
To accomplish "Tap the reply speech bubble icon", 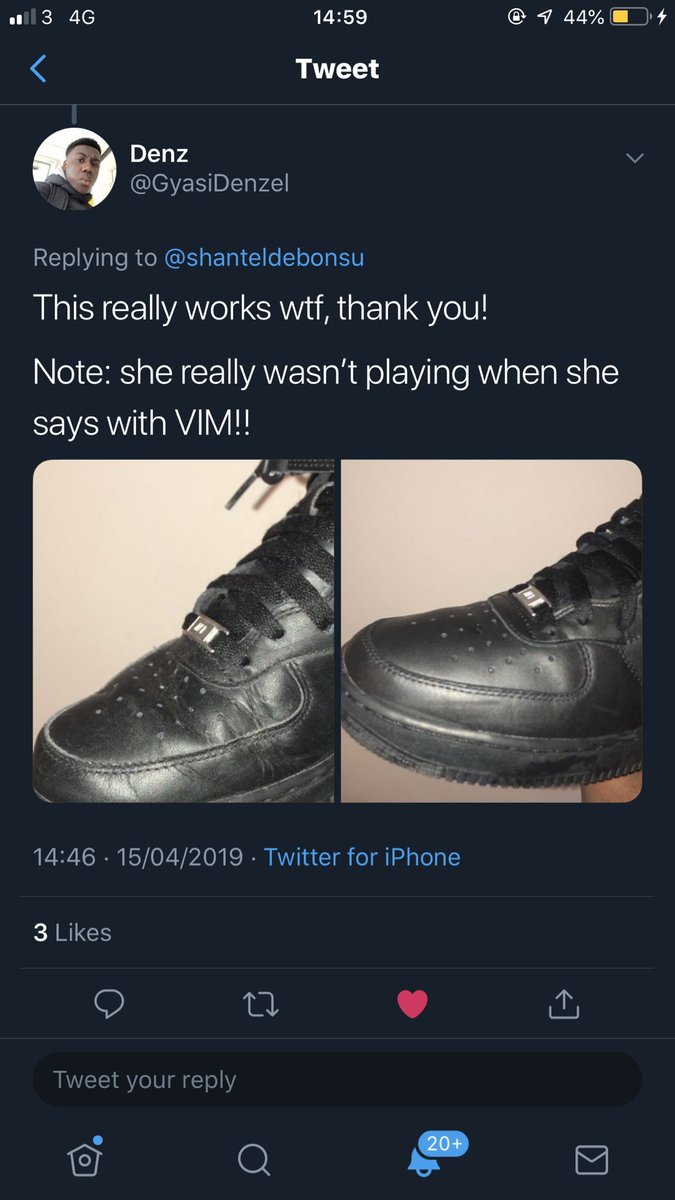I will click(x=109, y=1003).
